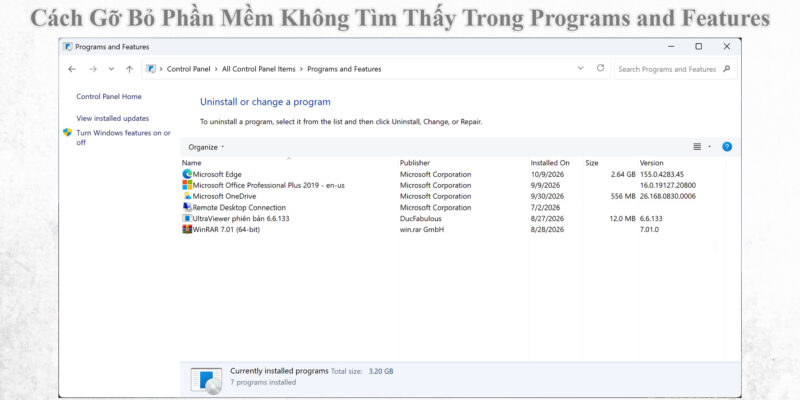Viewport: 800px width, 400px height.
Task: Go up one level arrow
Action: point(130,69)
